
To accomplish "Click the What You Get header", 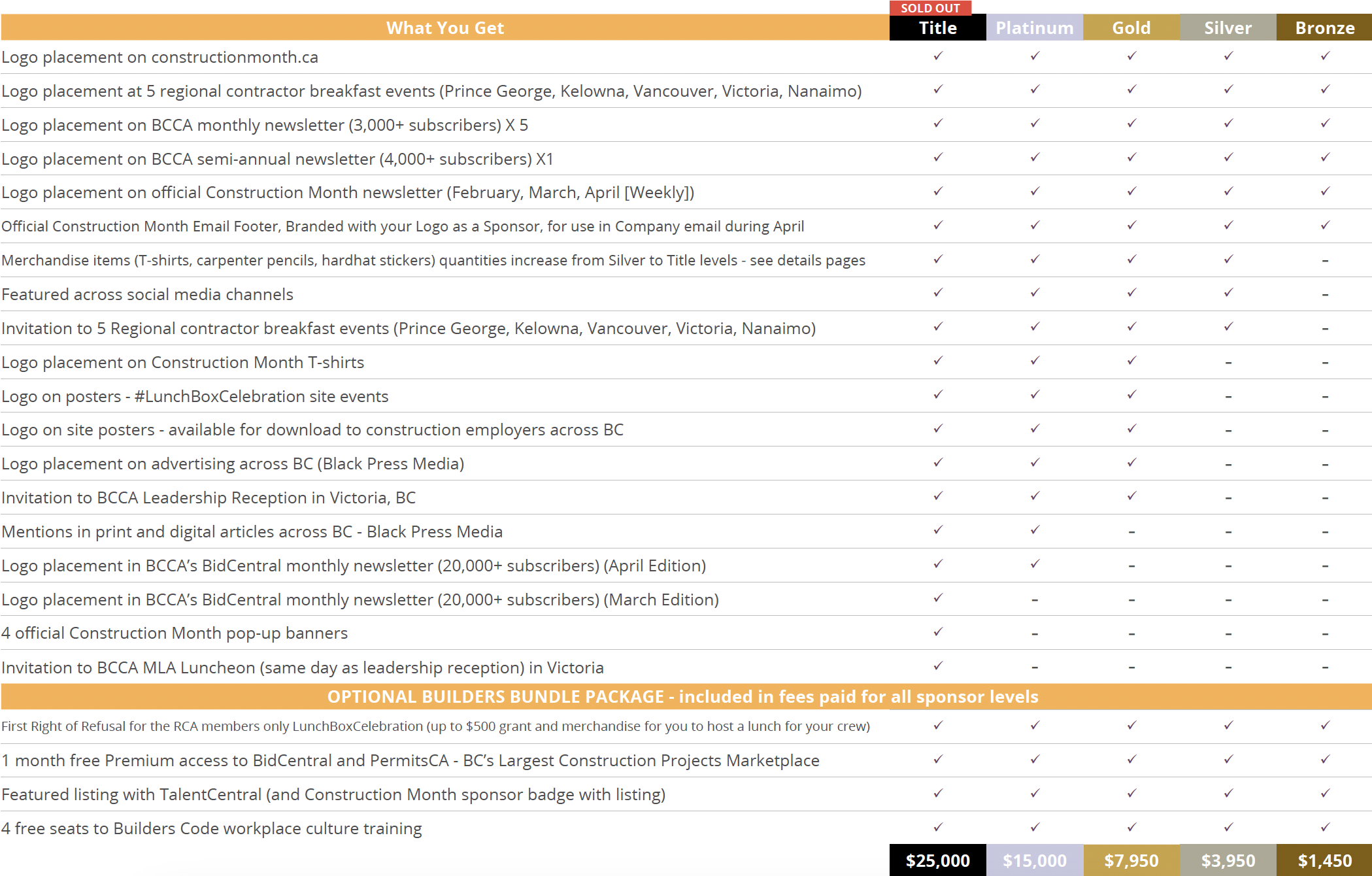I will (x=444, y=27).
